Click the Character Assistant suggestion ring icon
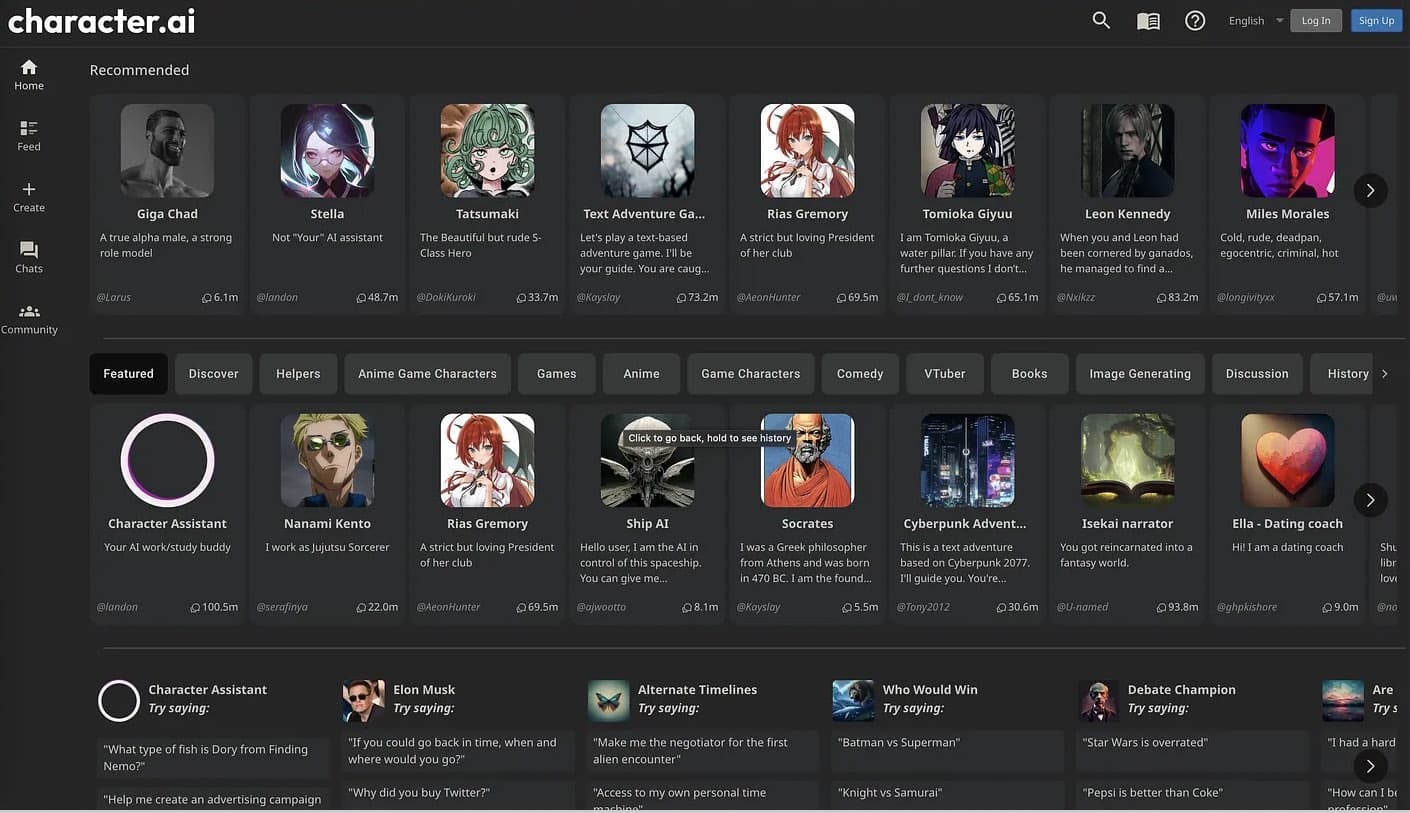The width and height of the screenshot is (1410, 813). [x=118, y=701]
